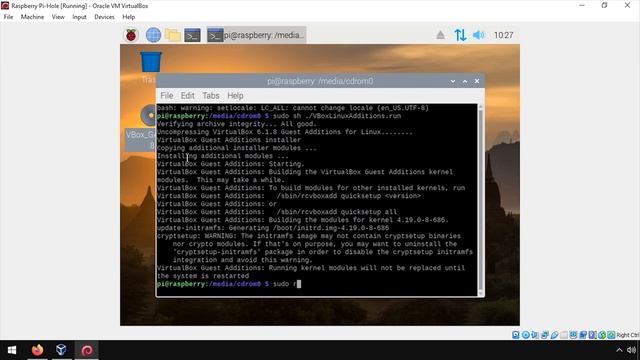Click 'the system is restarted' output line

tap(203, 276)
